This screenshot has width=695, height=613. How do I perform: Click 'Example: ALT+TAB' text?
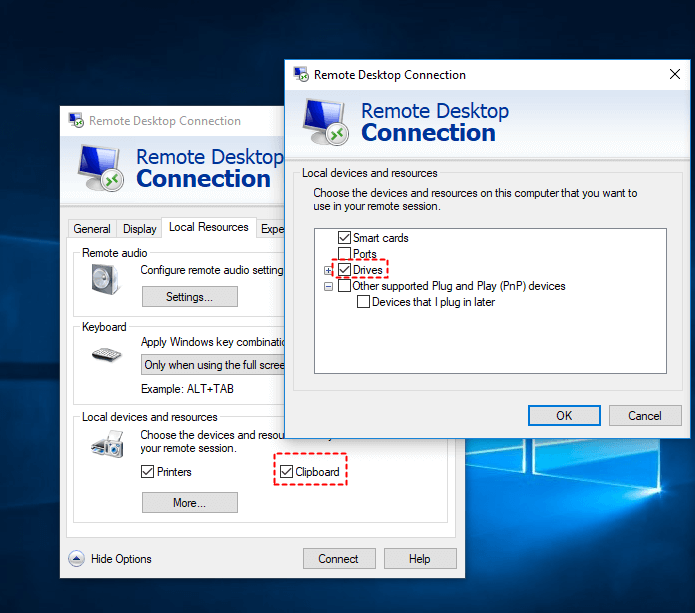[x=187, y=389]
